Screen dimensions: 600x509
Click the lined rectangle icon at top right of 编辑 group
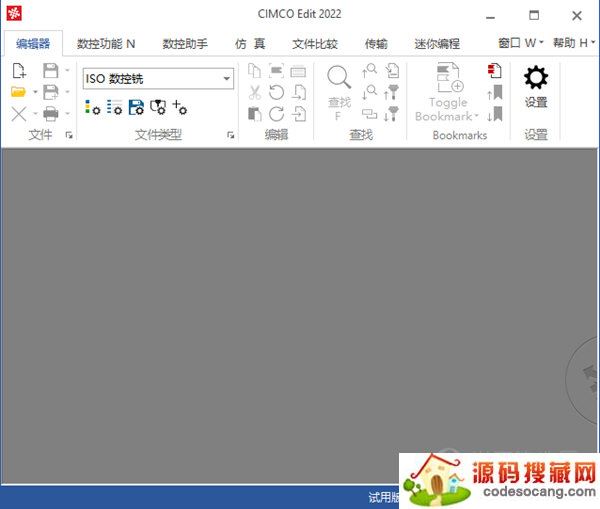point(298,71)
